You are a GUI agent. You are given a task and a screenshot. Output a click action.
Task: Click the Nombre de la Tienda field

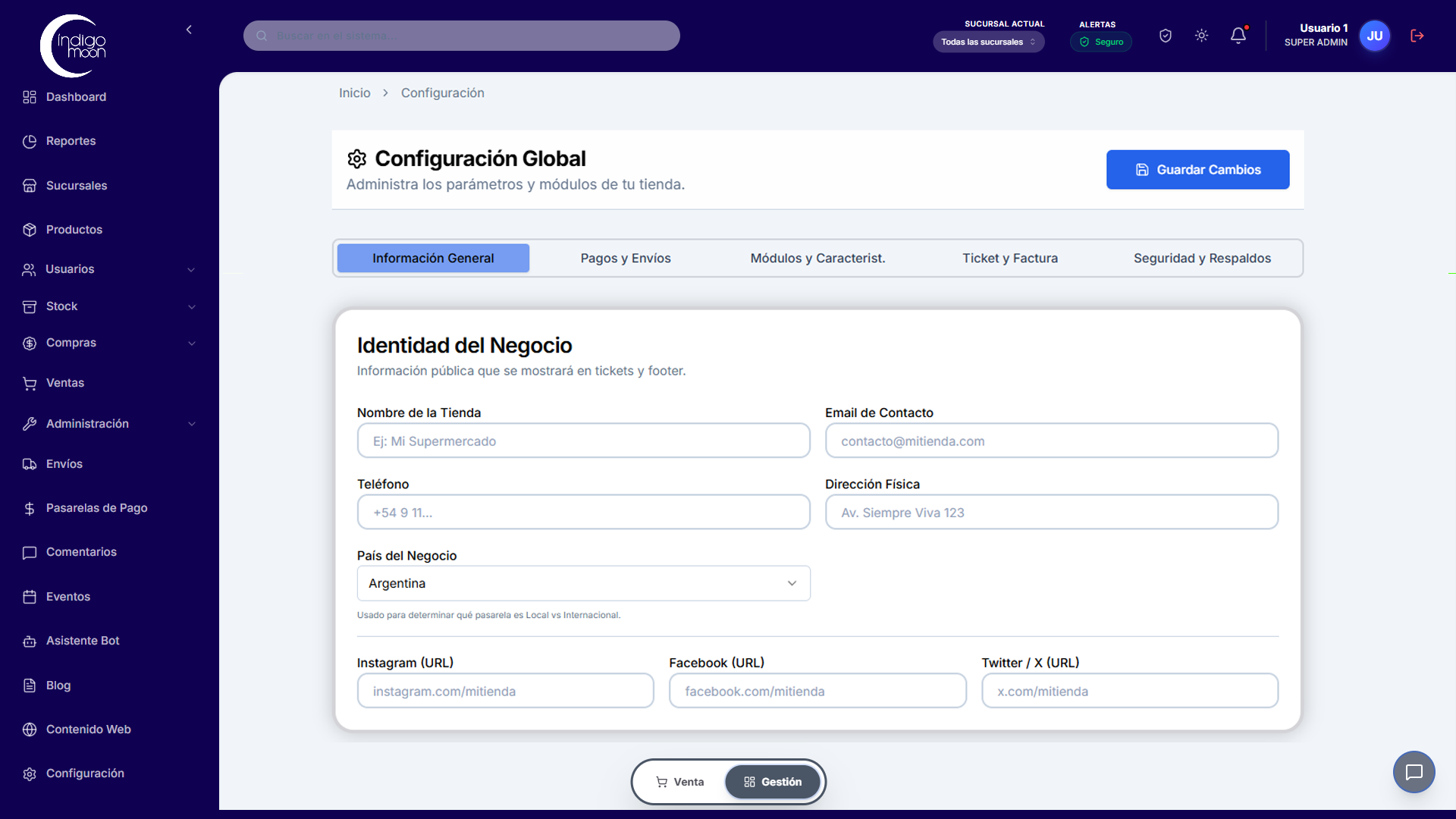click(x=582, y=440)
